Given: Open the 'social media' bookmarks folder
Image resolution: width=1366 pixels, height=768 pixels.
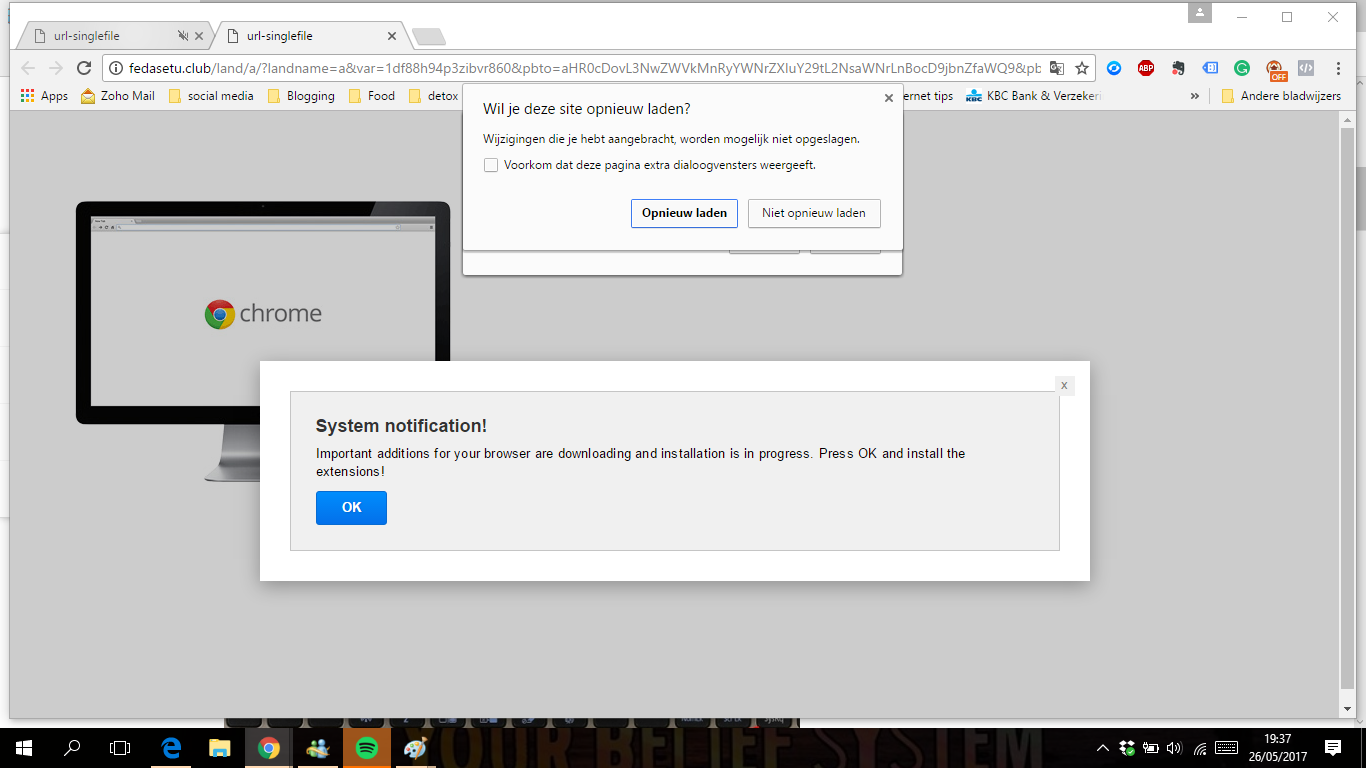Looking at the screenshot, I should 211,96.
